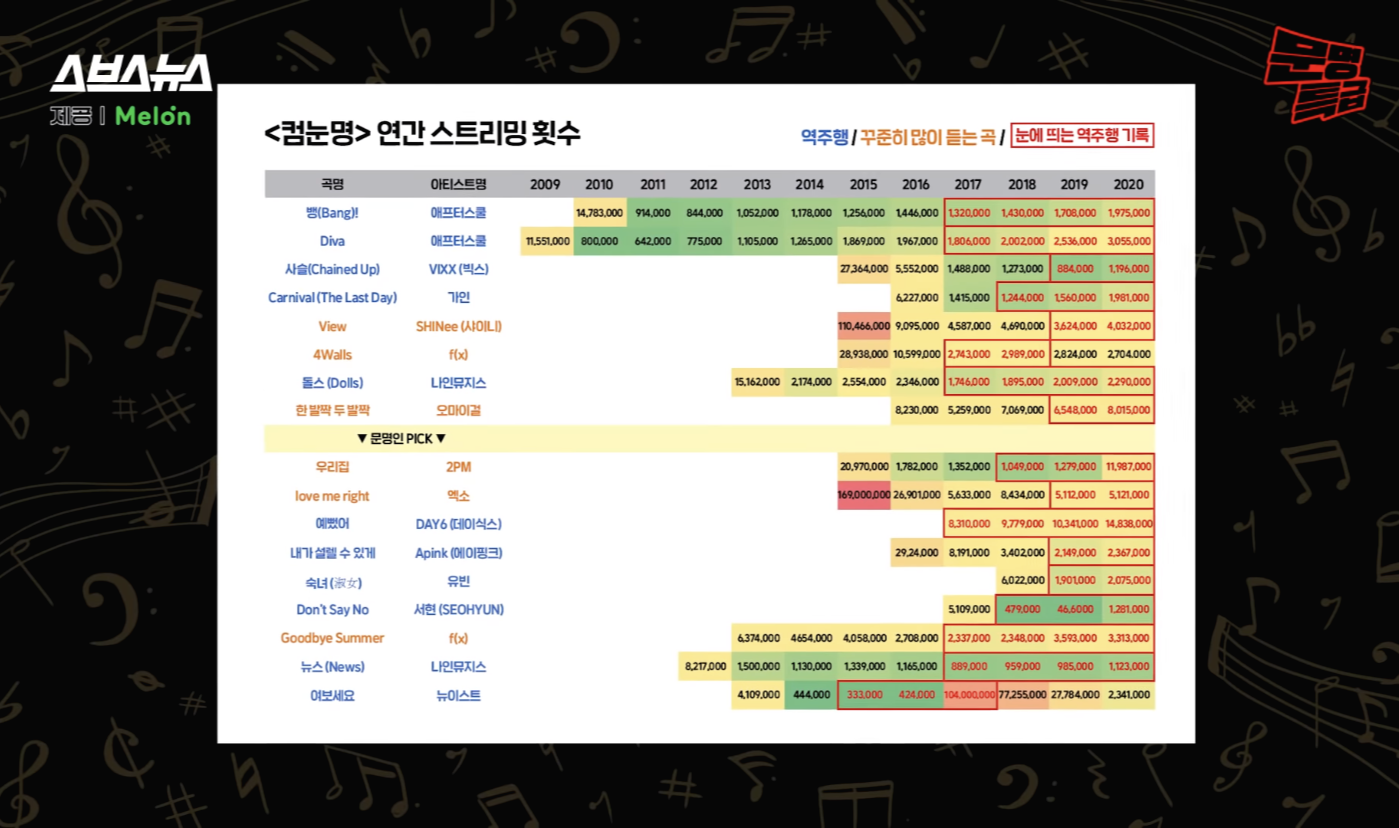Select the 2013 year column header
Image resolution: width=1399 pixels, height=828 pixels.
(757, 185)
